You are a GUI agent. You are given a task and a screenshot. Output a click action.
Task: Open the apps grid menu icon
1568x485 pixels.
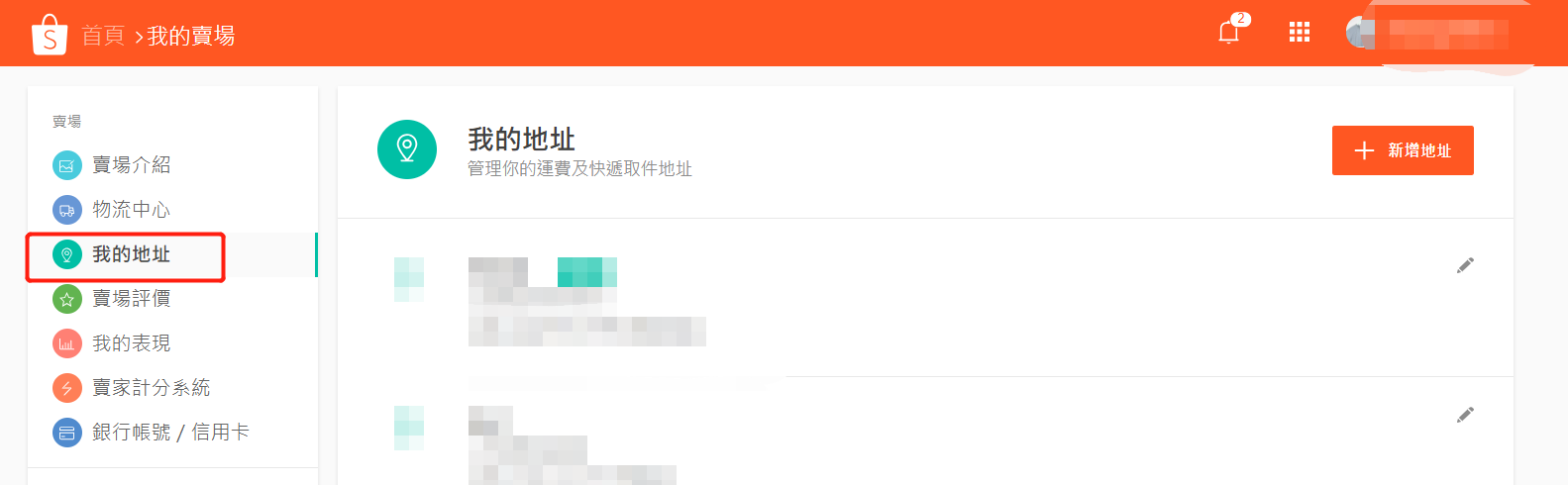click(x=1300, y=33)
